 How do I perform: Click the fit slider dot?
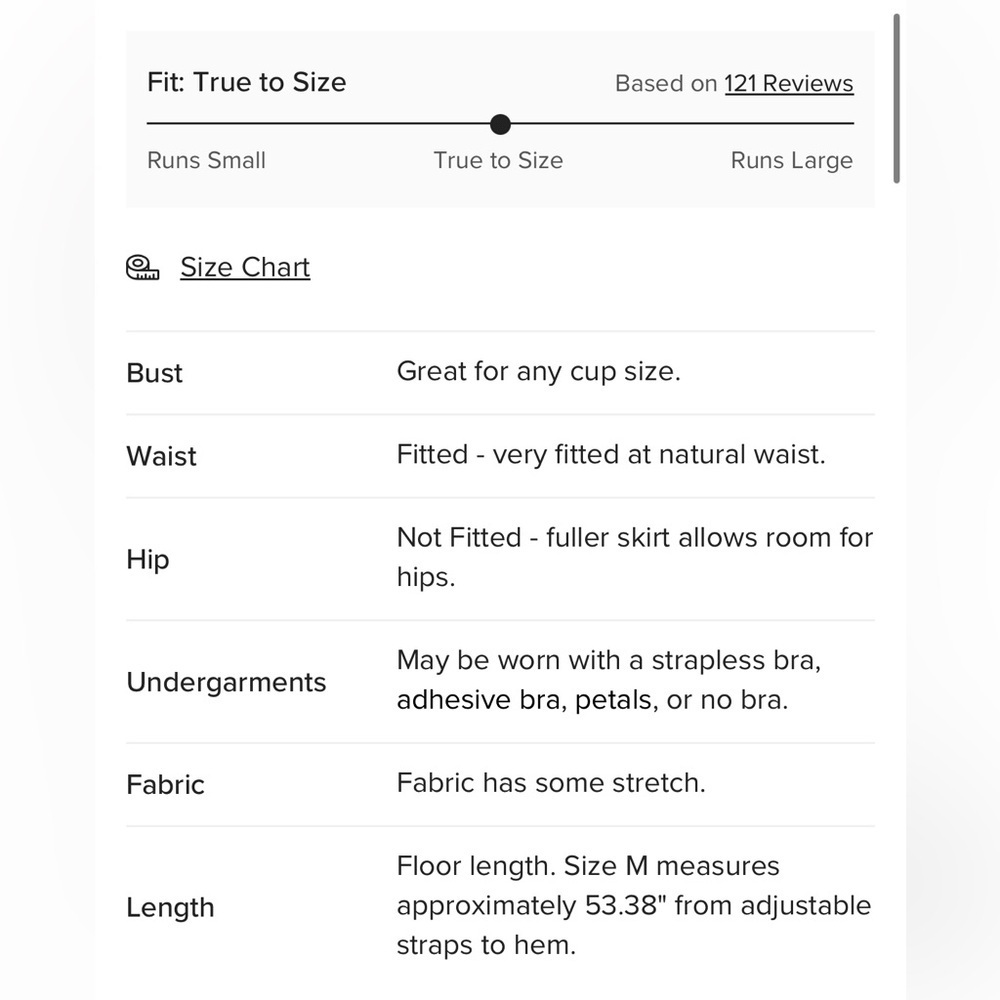point(501,124)
